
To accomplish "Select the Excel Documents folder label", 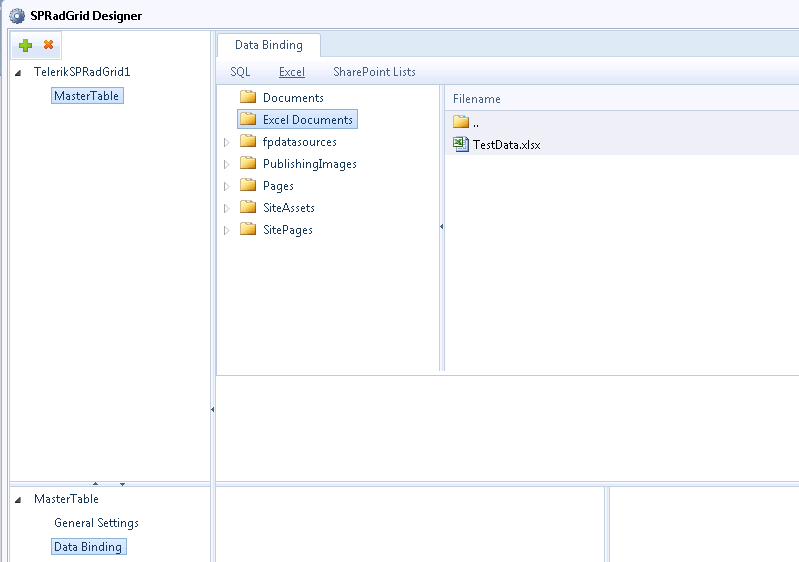I will 308,120.
